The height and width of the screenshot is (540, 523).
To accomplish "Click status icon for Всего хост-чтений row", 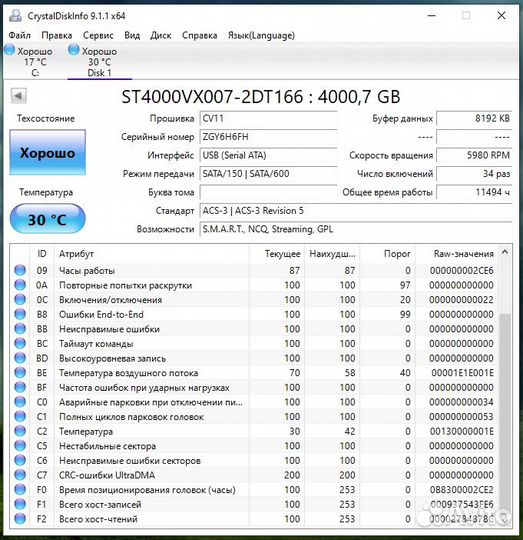I will 20,519.
